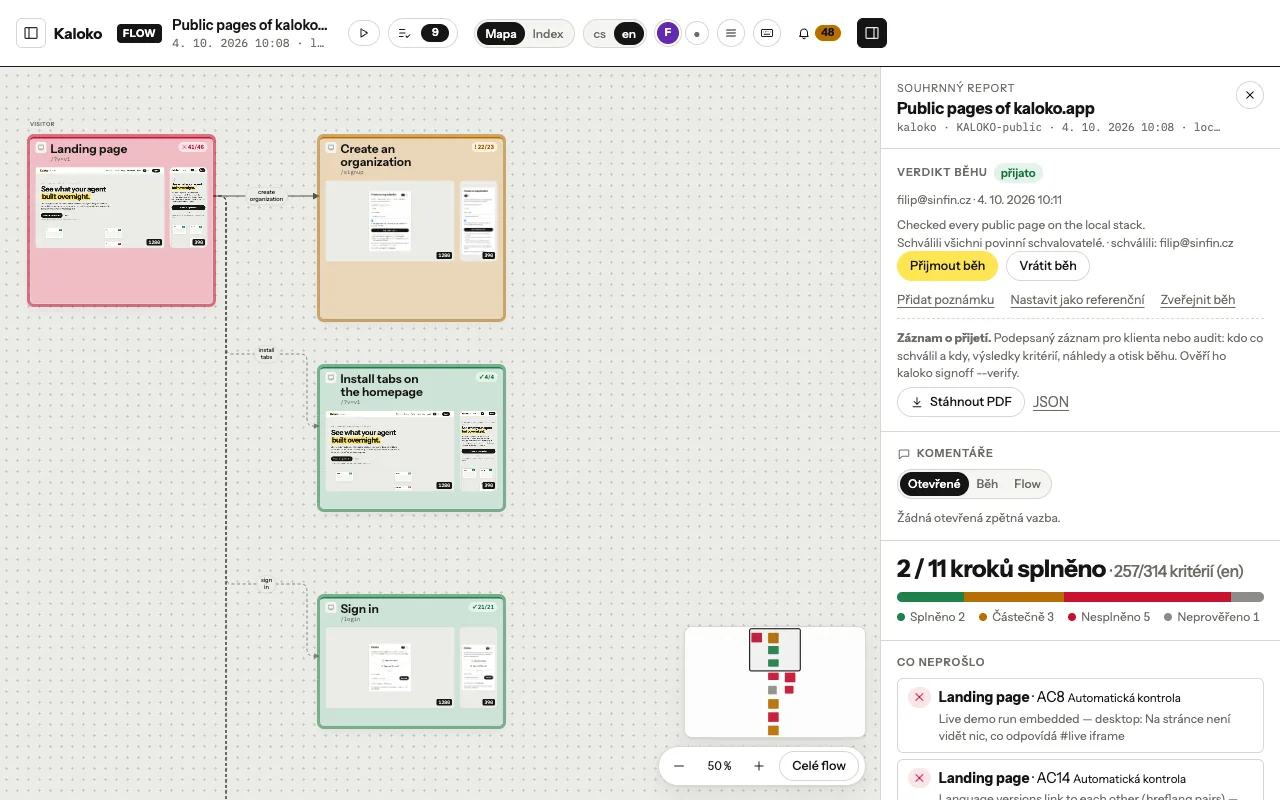The width and height of the screenshot is (1280, 800).
Task: Switch to the Mapa view
Action: 501,34
